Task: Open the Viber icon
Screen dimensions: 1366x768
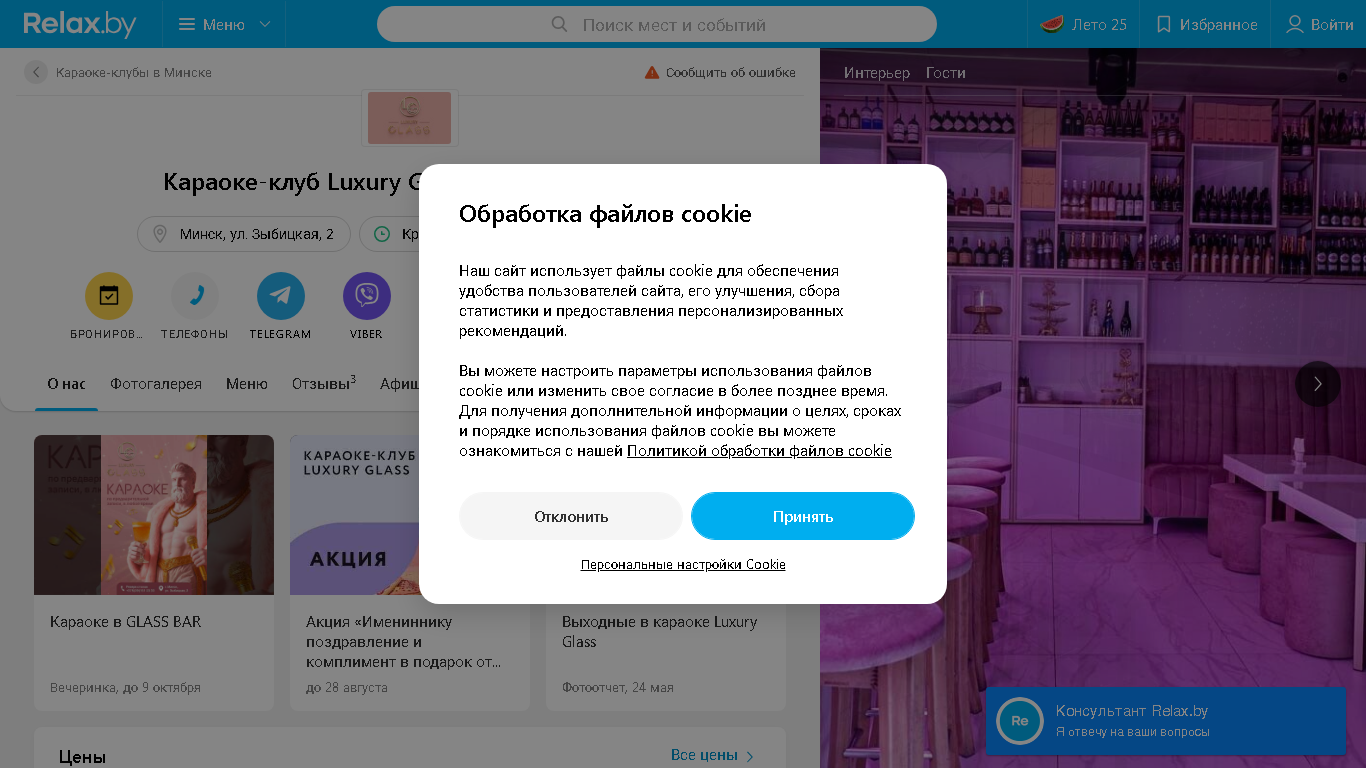Action: pos(367,296)
